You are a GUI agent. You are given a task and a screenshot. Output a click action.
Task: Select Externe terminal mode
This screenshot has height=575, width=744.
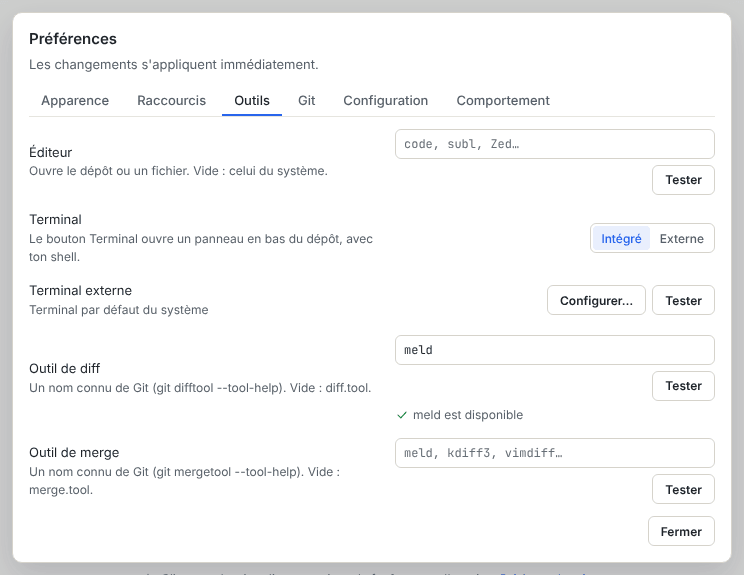point(681,239)
